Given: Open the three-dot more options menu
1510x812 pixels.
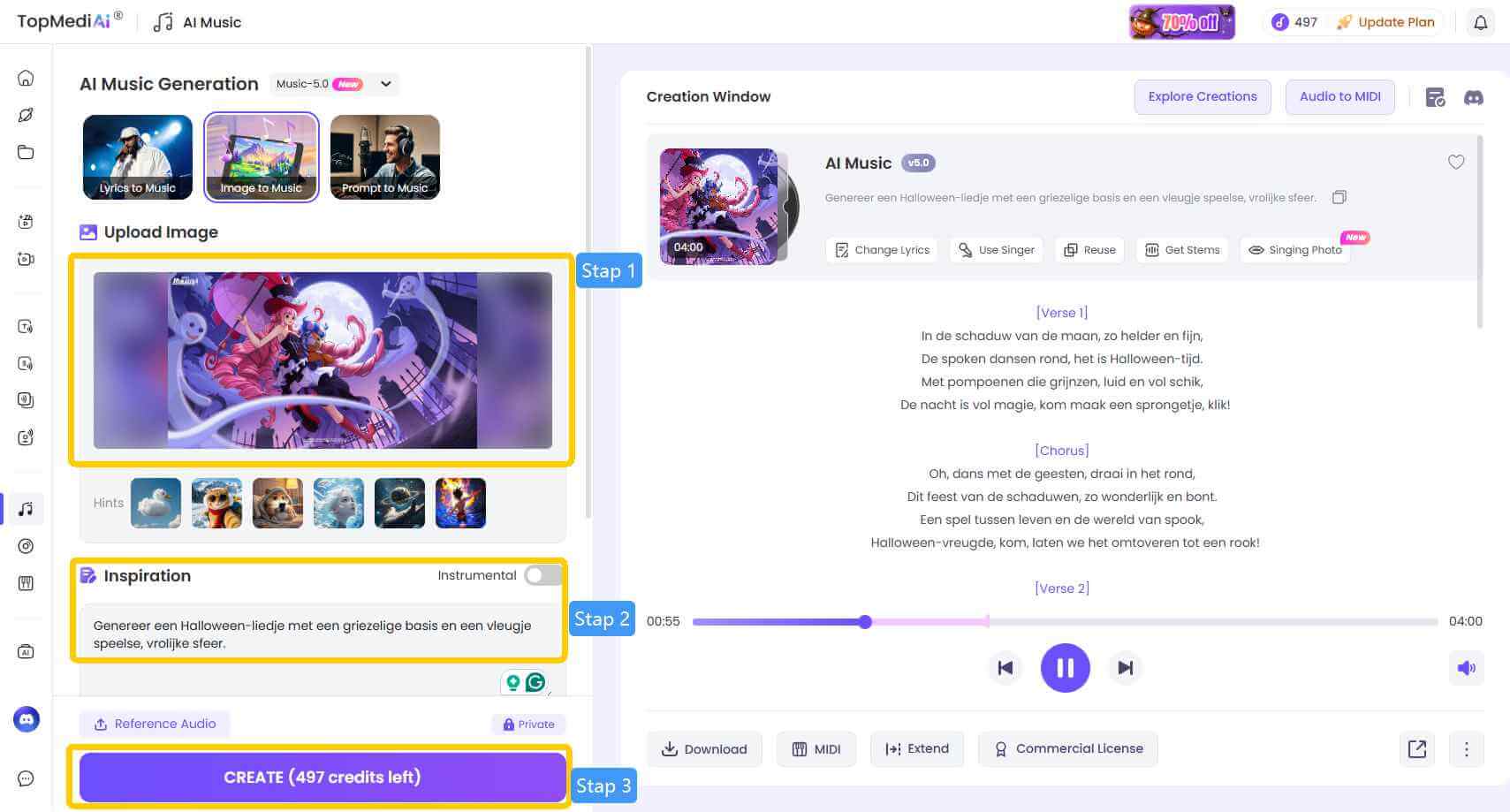Looking at the screenshot, I should pyautogui.click(x=1466, y=749).
